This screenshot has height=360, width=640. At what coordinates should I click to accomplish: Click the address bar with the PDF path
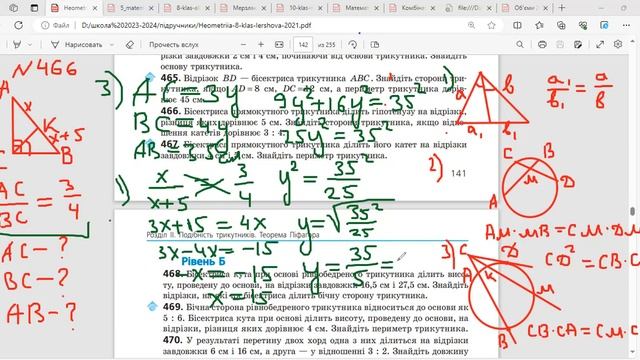196,25
